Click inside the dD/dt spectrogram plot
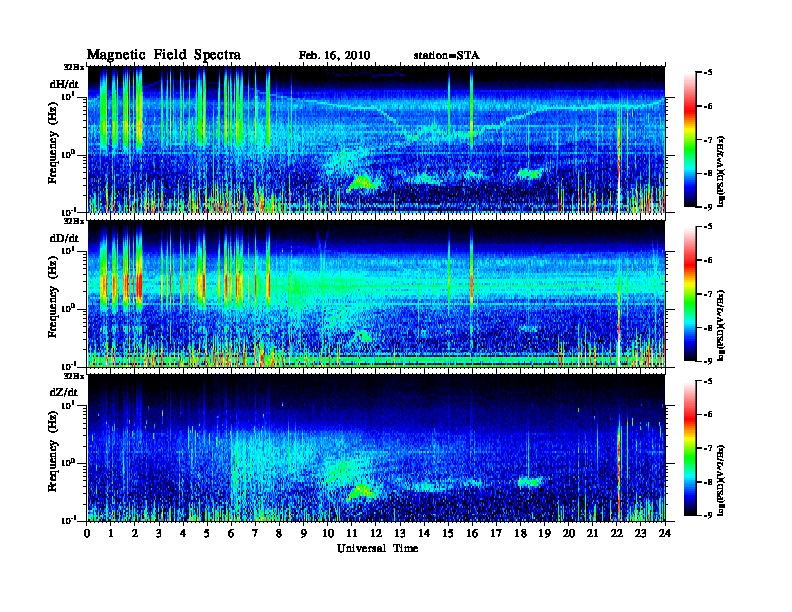The width and height of the screenshot is (792, 612). tap(376, 293)
